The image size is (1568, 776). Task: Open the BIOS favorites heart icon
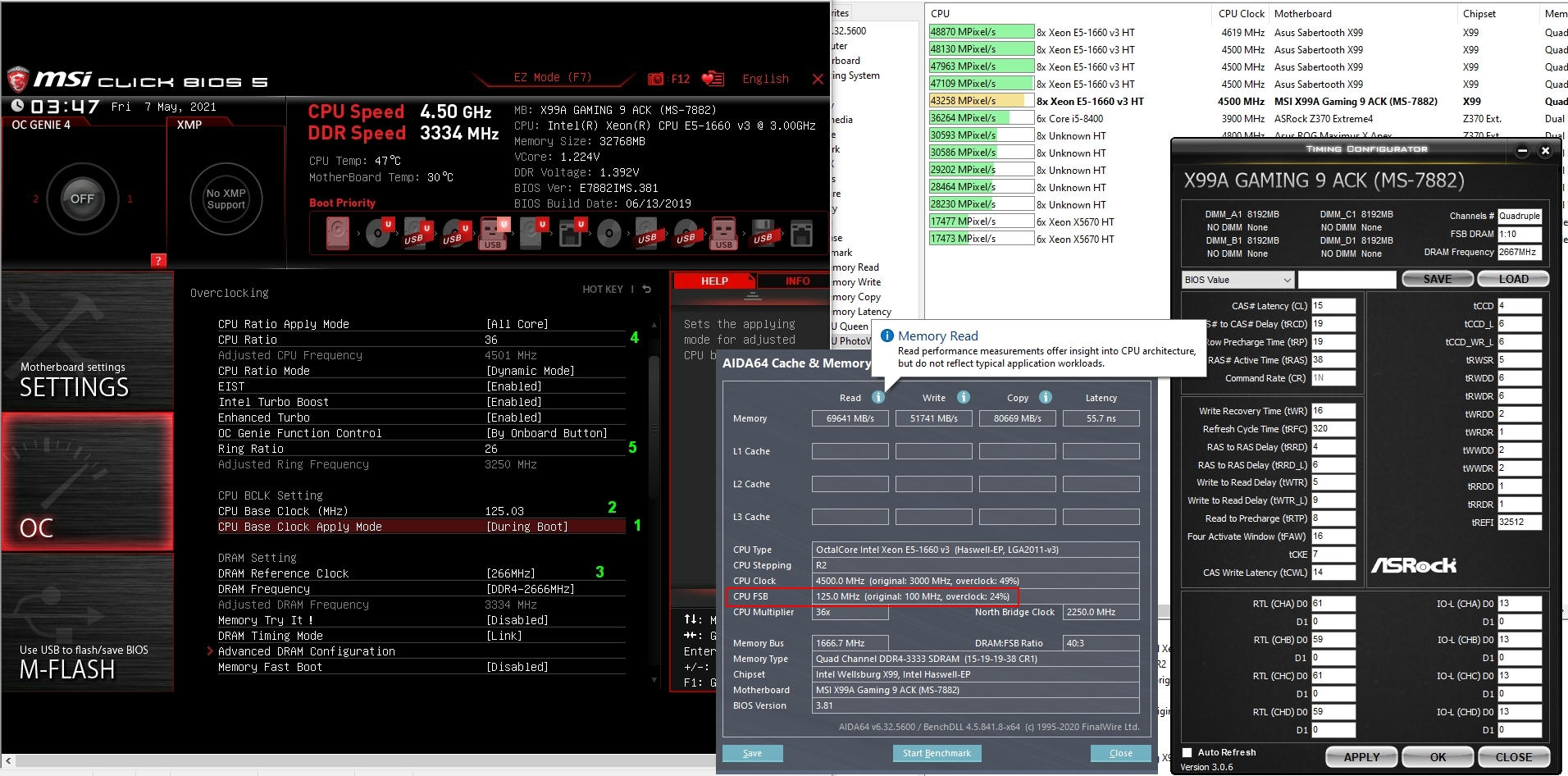[x=713, y=79]
